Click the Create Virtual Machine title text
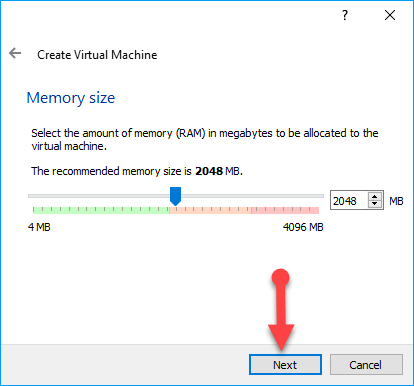Image resolution: width=414 pixels, height=386 pixels. click(97, 55)
